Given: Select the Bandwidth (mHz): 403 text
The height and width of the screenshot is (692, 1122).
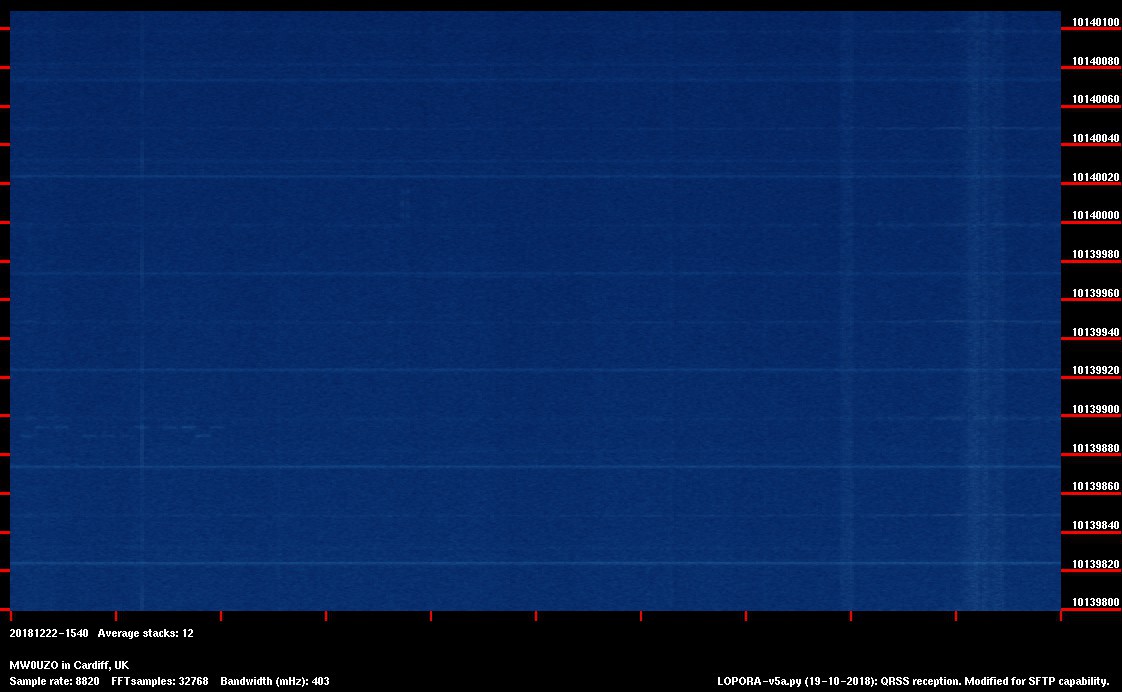Looking at the screenshot, I should [275, 681].
